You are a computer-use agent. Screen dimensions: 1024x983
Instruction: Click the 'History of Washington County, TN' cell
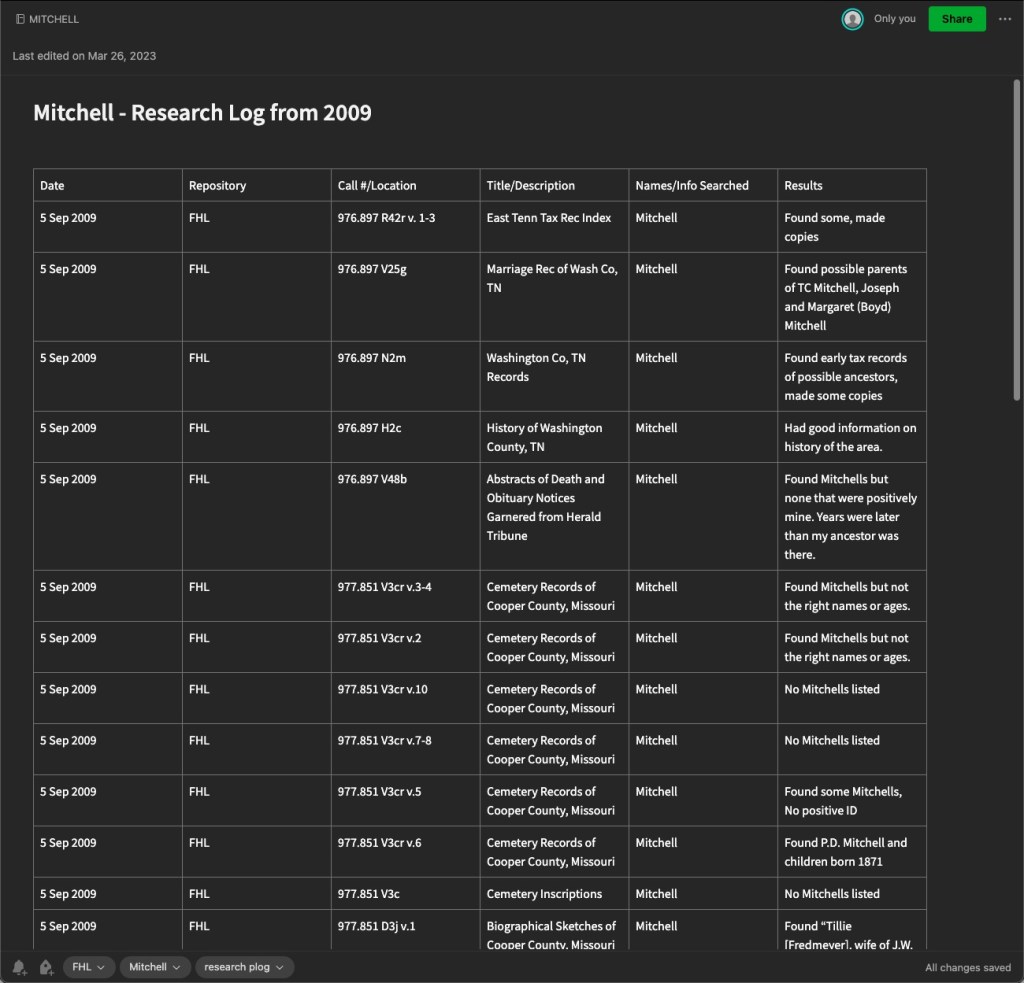click(x=553, y=437)
